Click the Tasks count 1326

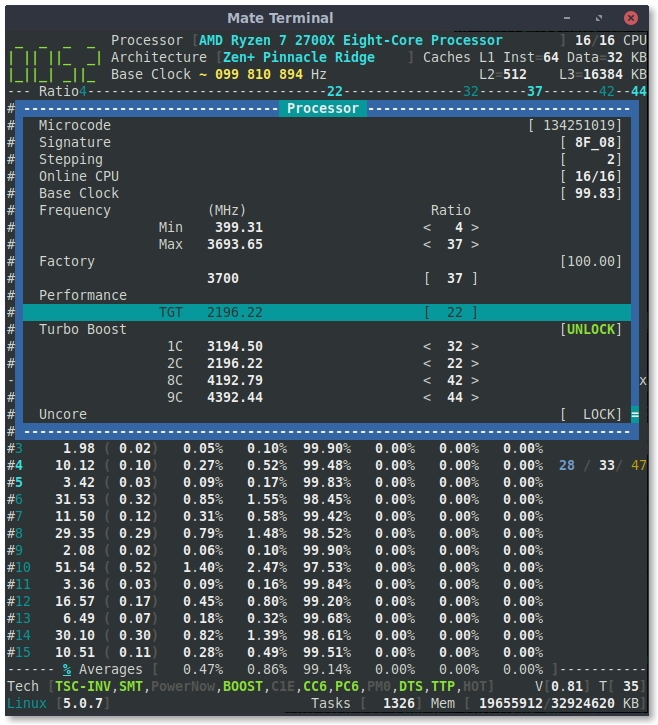point(399,703)
